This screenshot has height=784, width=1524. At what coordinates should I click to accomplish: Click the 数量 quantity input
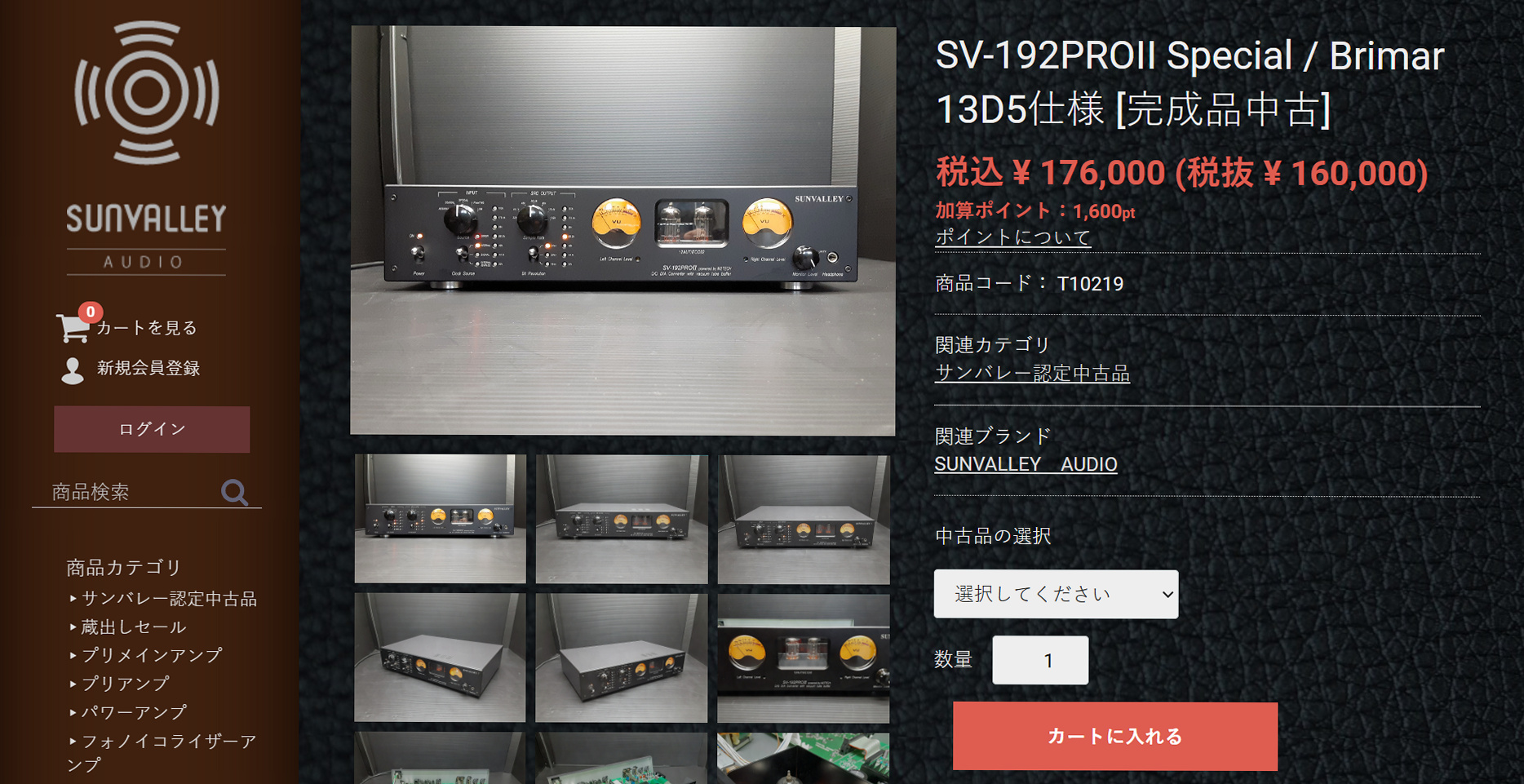tap(1040, 660)
